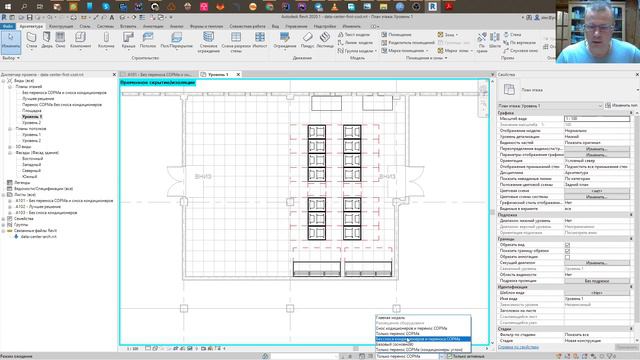Click Изменить button for Переопределения видимости
This screenshot has width=640, height=360.
tap(597, 149)
